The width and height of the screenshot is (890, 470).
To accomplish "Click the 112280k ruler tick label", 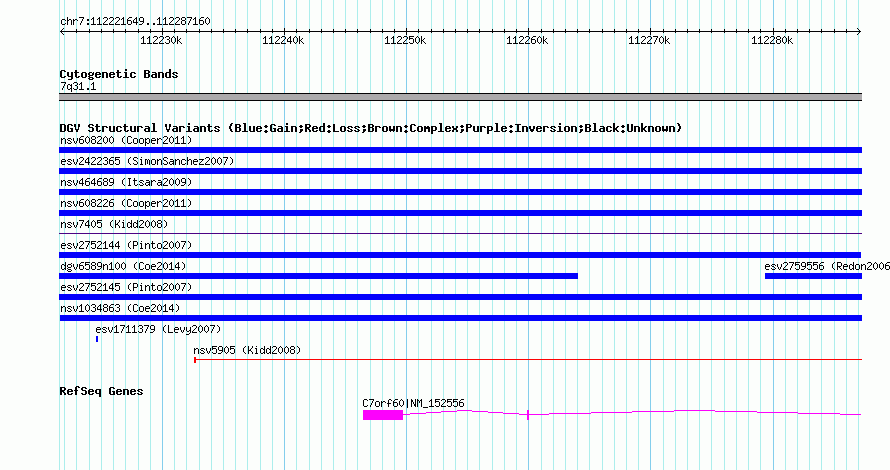I will point(772,40).
